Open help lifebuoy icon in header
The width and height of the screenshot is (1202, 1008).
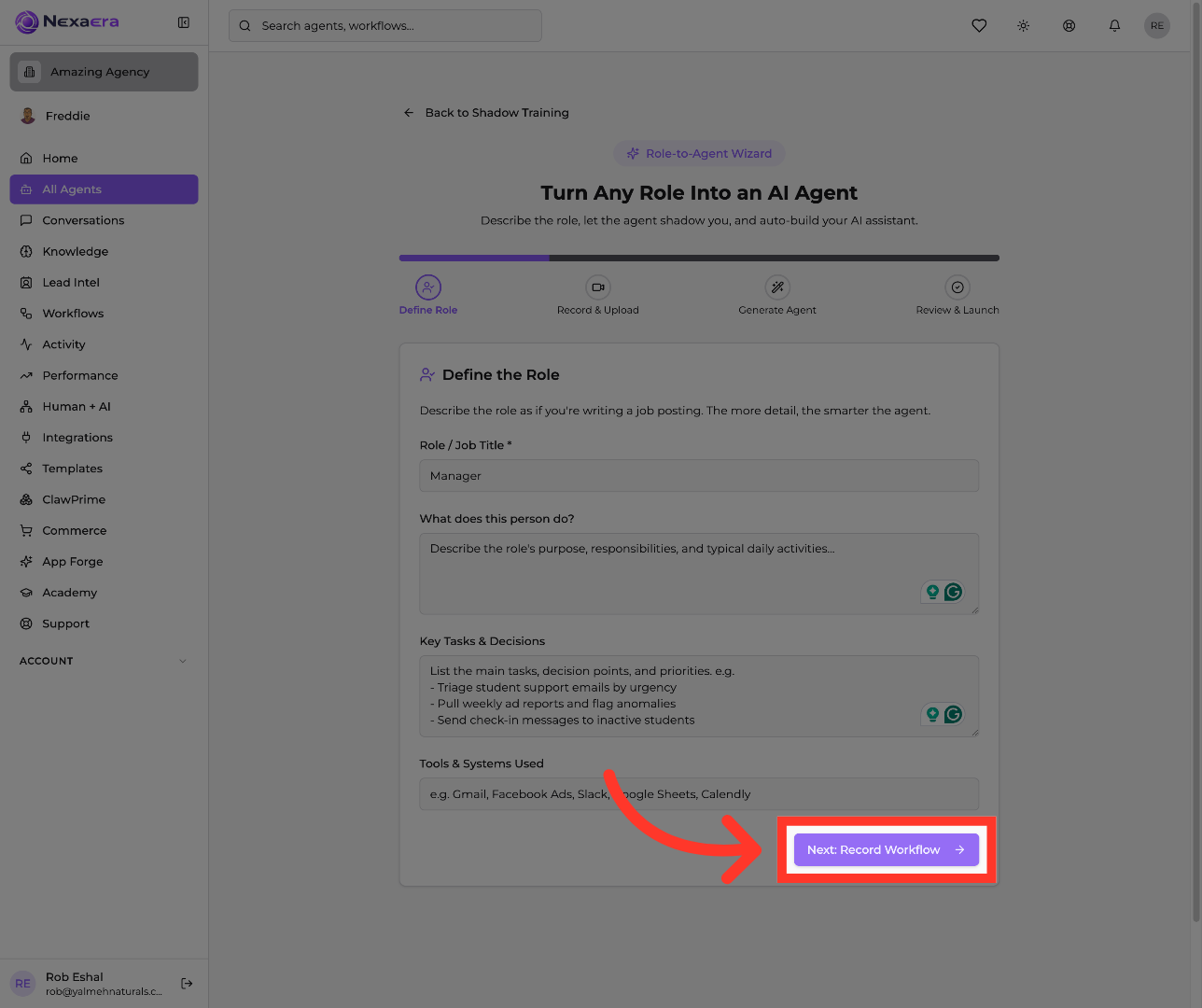[1069, 26]
